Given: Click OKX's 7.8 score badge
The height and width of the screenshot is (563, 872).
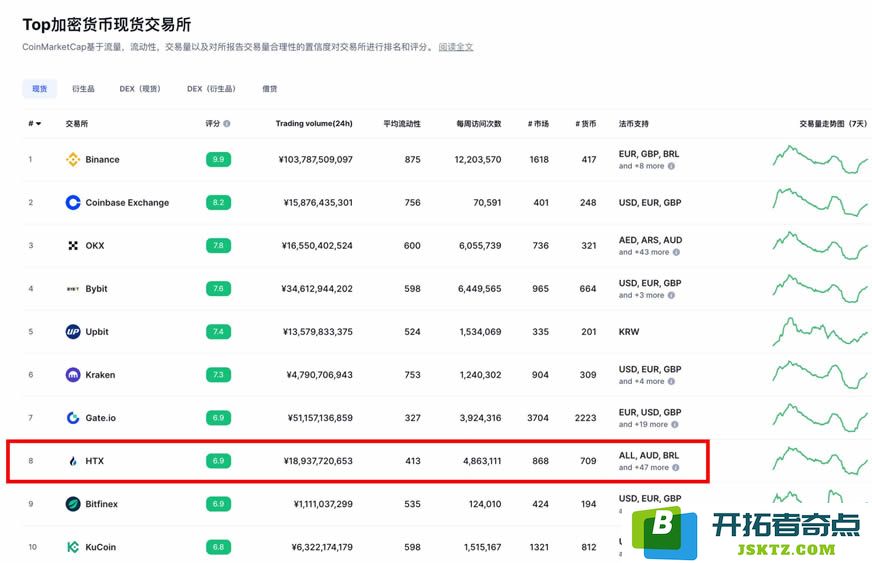Looking at the screenshot, I should point(218,245).
